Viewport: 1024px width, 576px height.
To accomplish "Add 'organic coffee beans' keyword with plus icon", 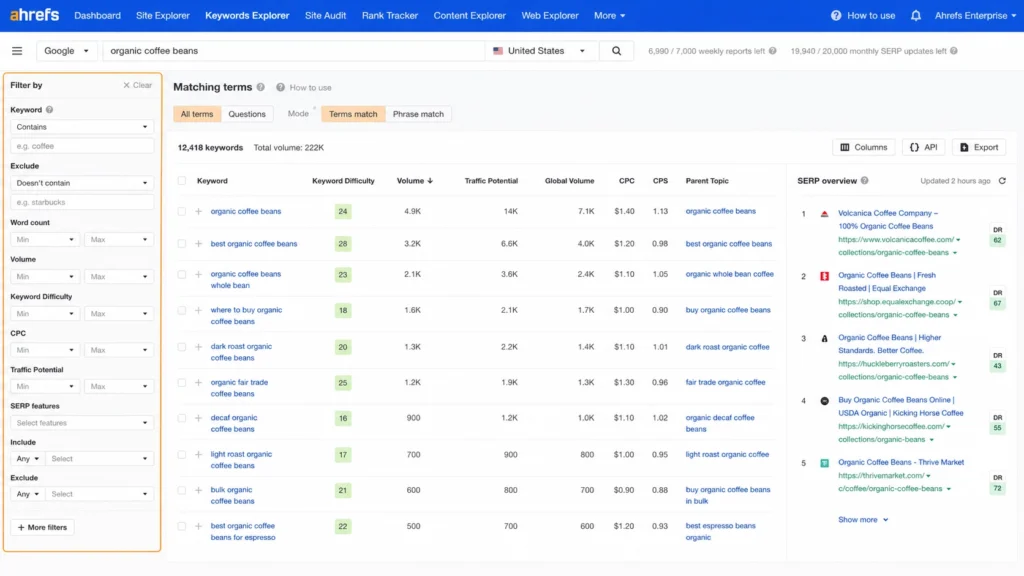I will click(199, 212).
